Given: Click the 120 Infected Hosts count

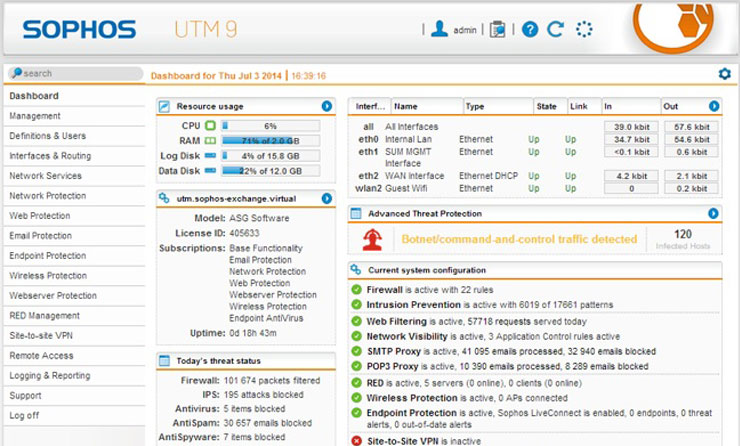Looking at the screenshot, I should (x=683, y=239).
